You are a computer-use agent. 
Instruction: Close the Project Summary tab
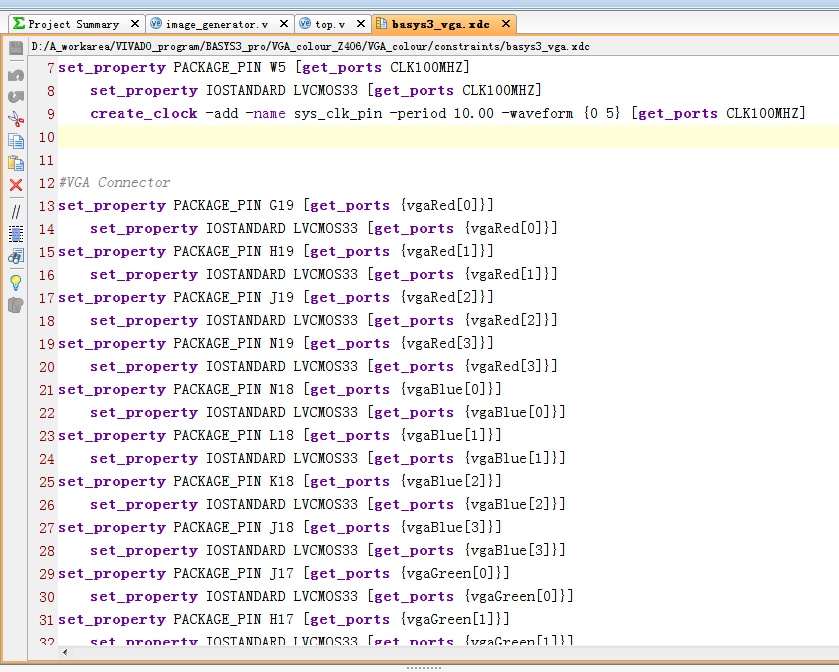coord(133,23)
